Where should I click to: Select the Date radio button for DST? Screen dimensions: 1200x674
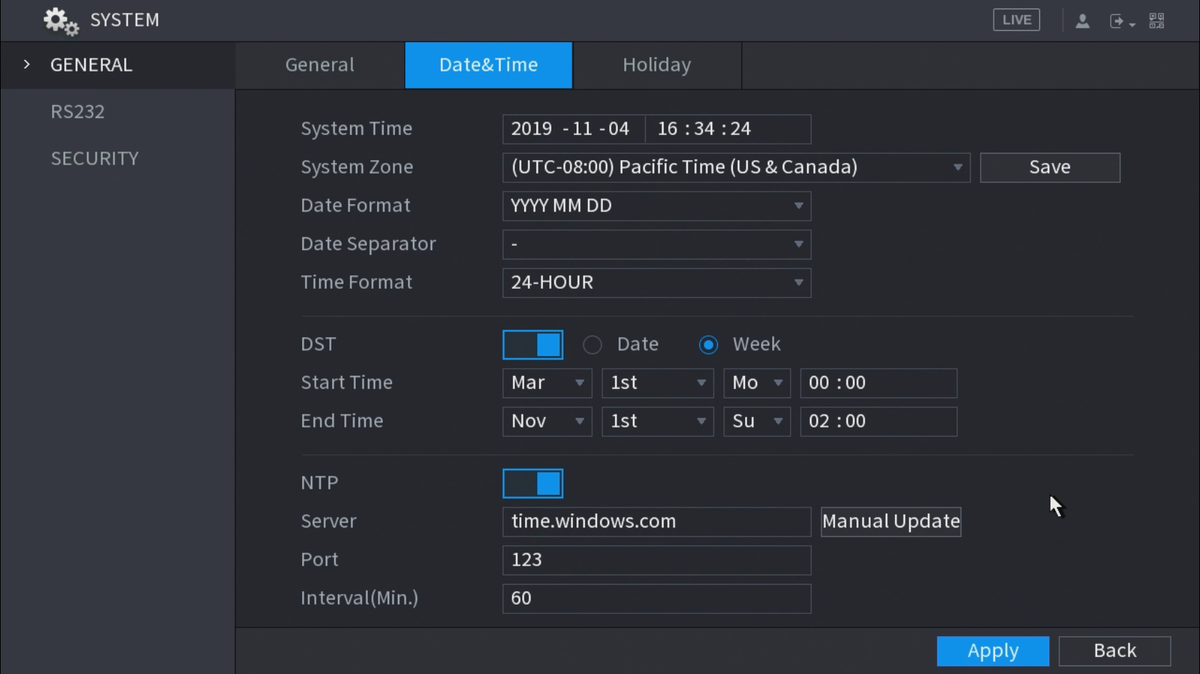point(593,345)
